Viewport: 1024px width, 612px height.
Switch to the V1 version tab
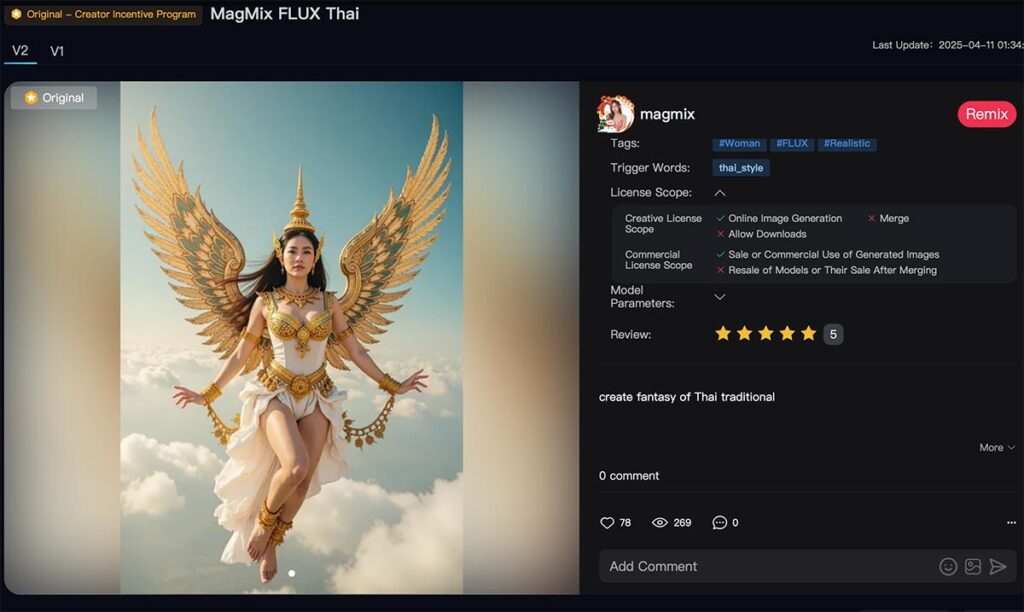(57, 51)
